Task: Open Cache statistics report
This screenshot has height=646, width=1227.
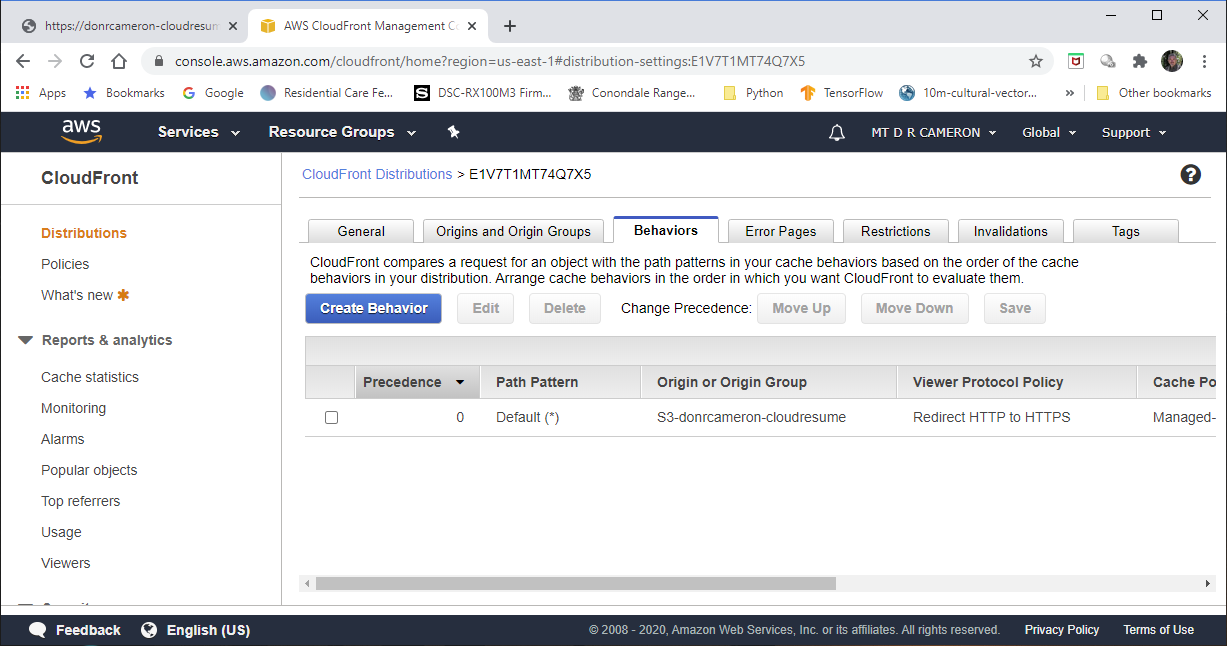Action: [90, 377]
